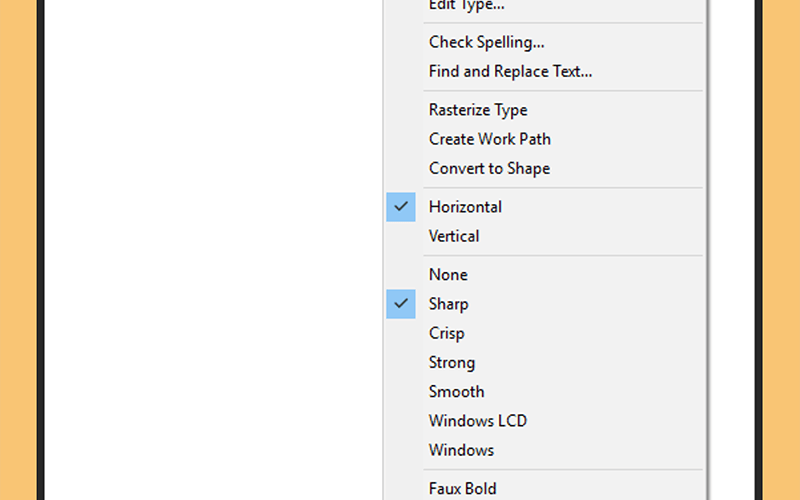This screenshot has width=800, height=500.
Task: Choose Windows LCD anti-aliasing
Action: coord(544,420)
